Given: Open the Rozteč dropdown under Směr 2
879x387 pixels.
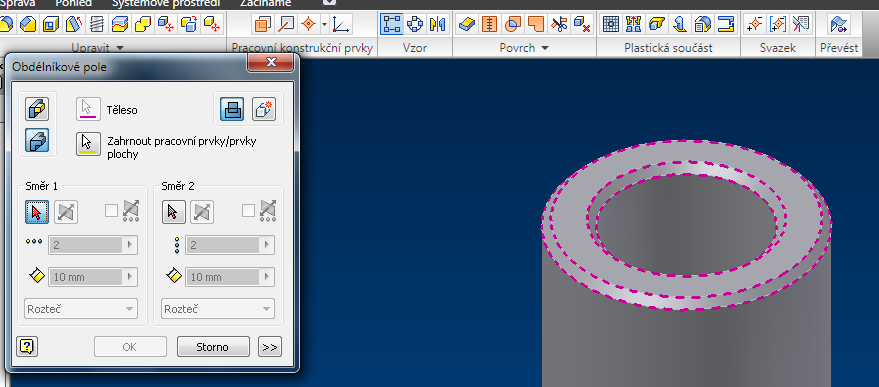Looking at the screenshot, I should [x=218, y=309].
